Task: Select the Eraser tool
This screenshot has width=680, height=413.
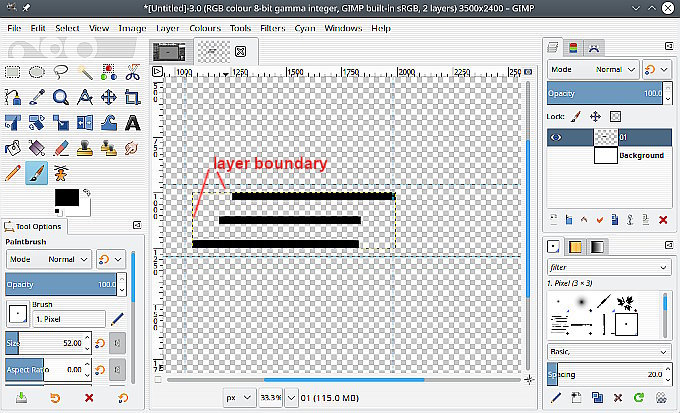Action: [x=61, y=148]
